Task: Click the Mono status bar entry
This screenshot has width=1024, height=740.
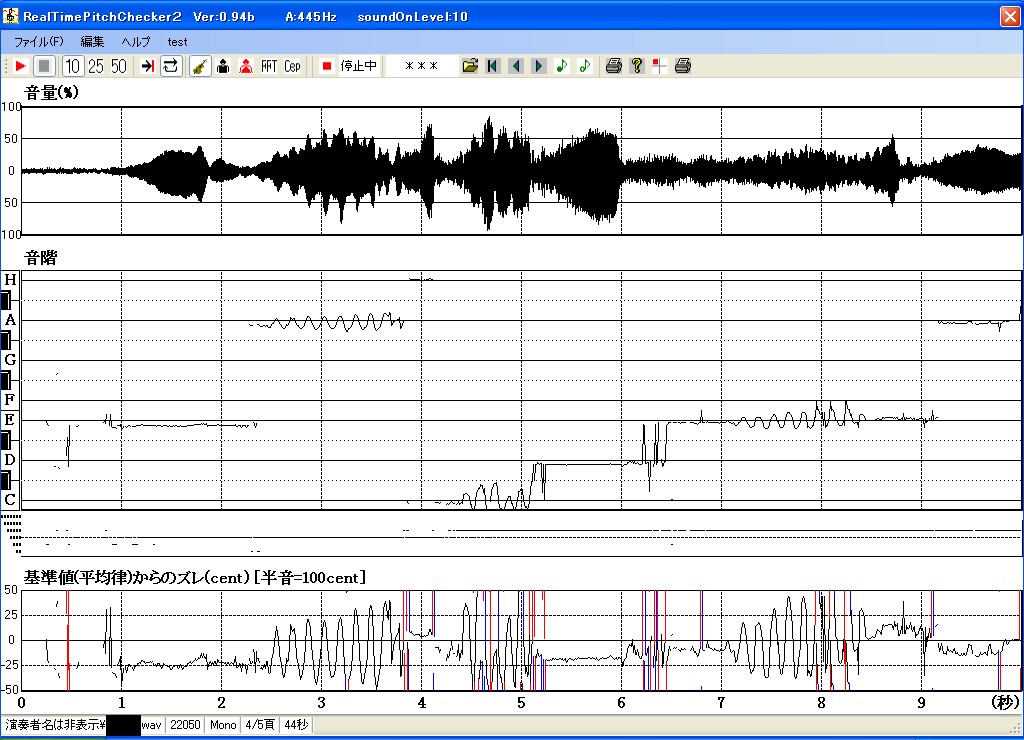Action: pos(223,725)
